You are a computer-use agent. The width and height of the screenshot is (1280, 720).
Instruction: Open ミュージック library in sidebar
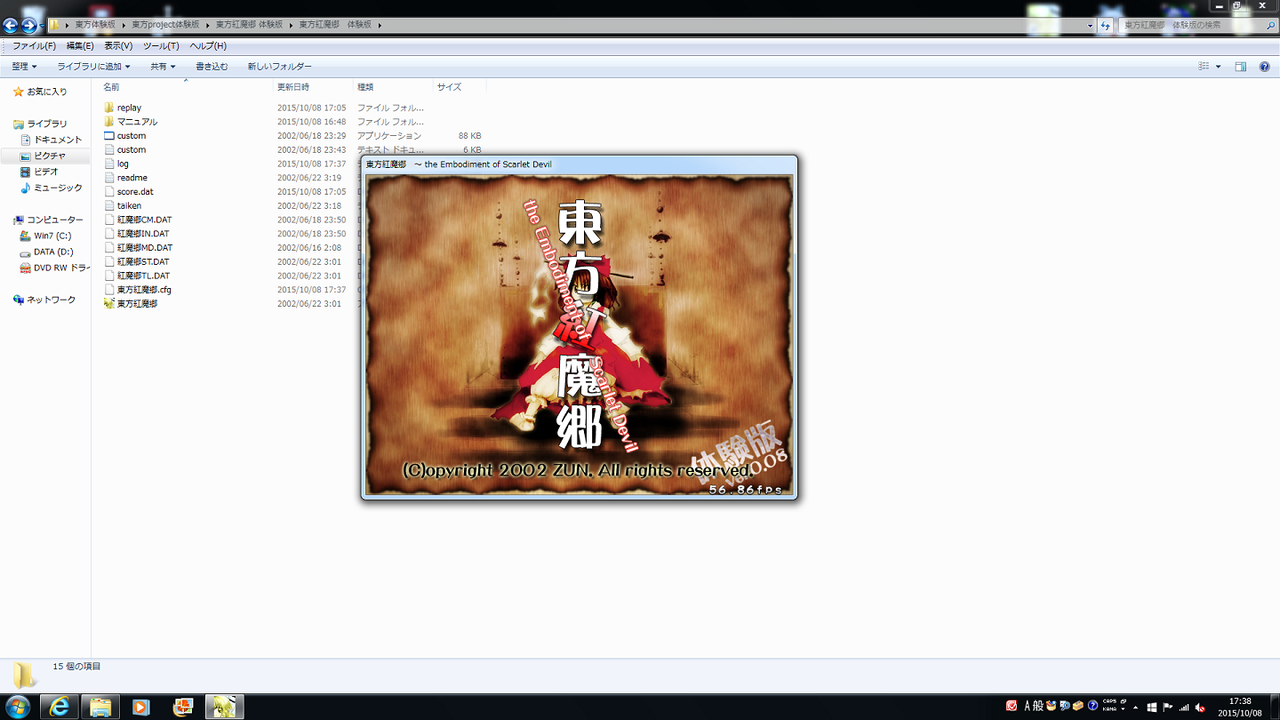coord(58,188)
